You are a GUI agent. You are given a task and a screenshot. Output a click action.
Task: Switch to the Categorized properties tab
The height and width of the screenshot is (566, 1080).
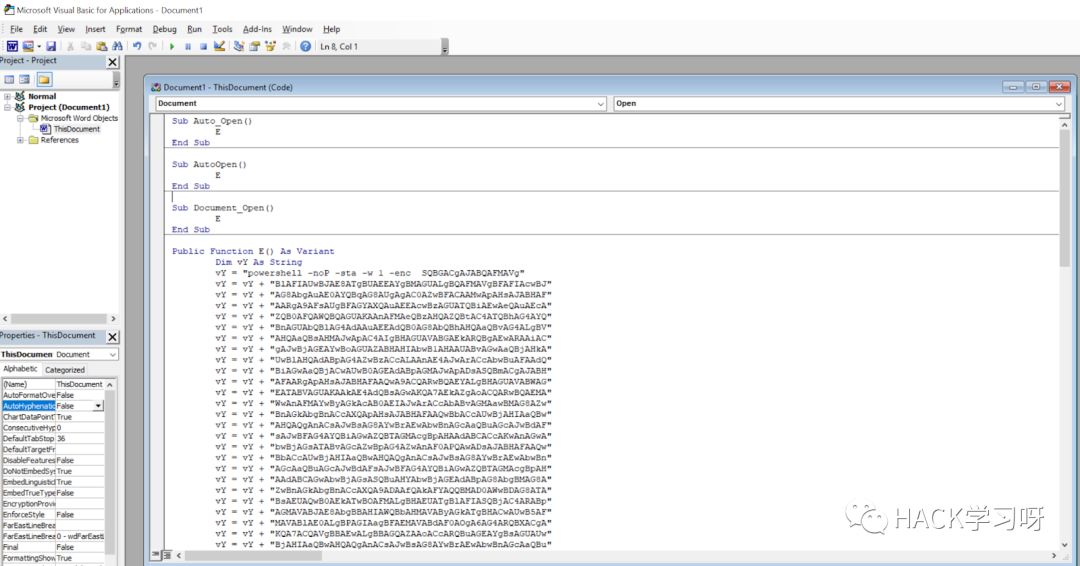tap(65, 370)
